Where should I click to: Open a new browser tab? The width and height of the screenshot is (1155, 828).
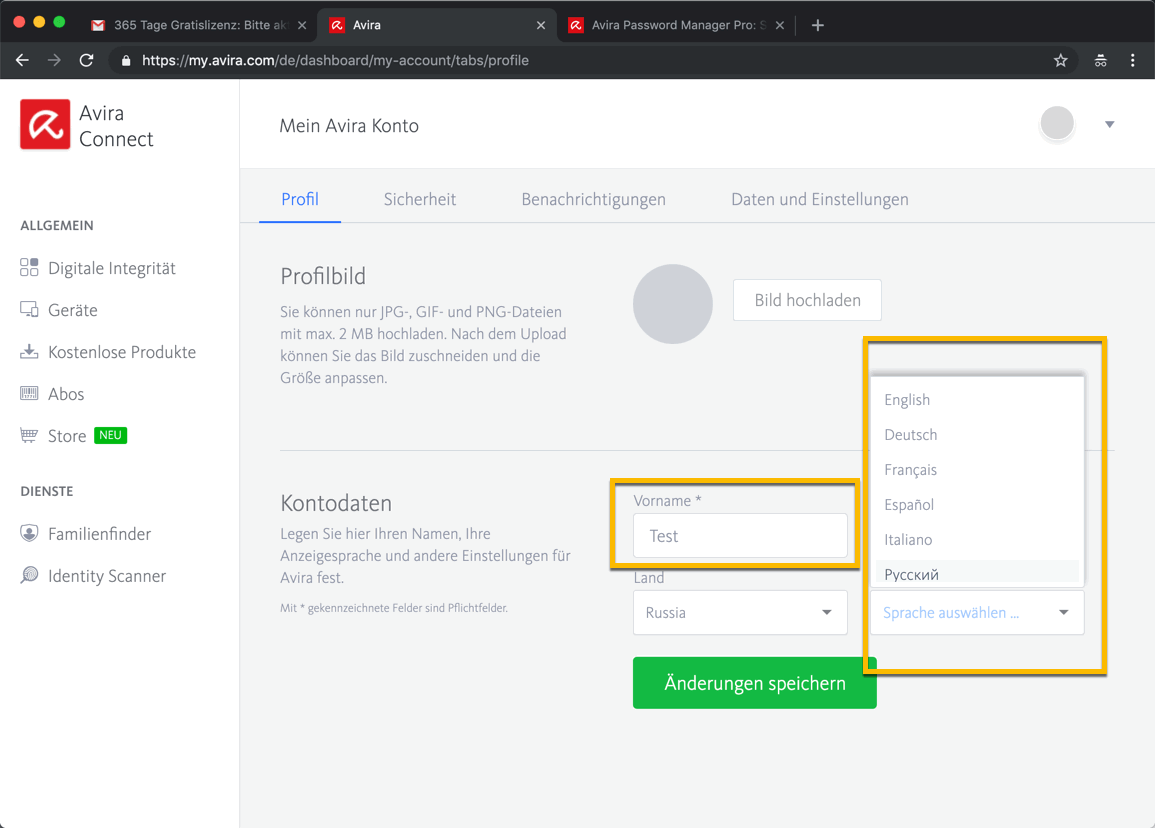click(x=818, y=25)
